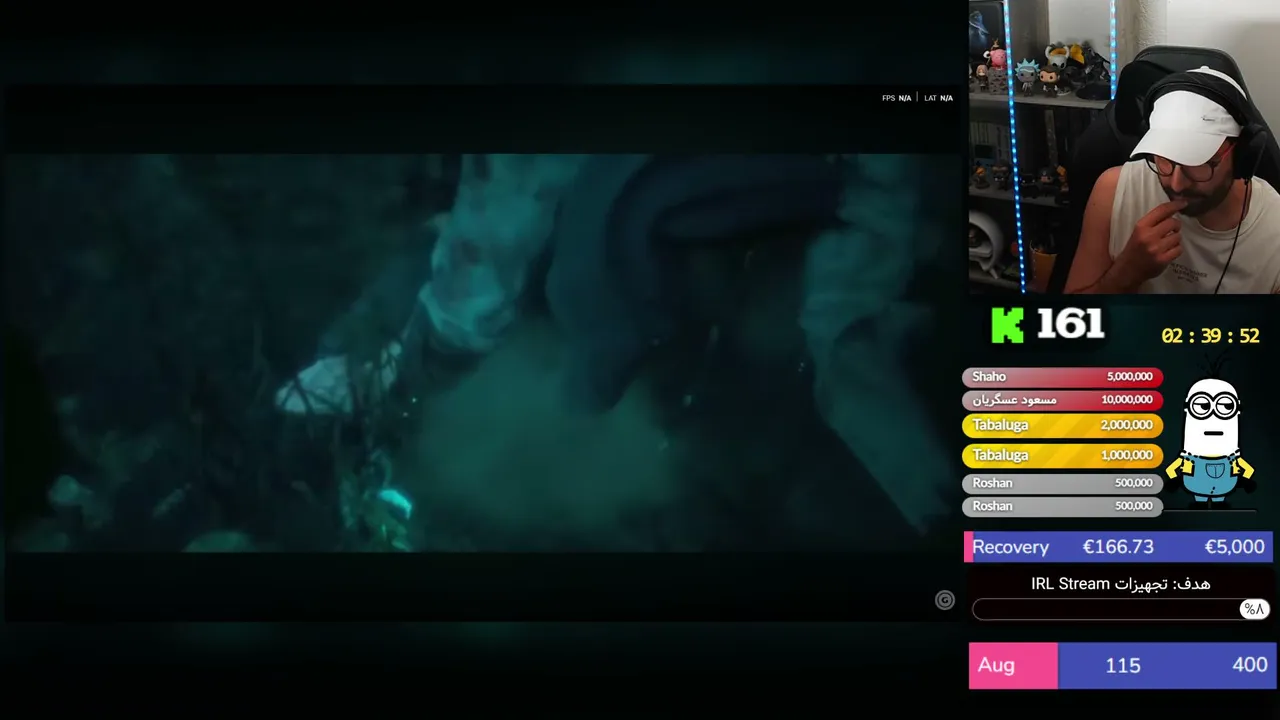Select the مسعود عسگریان 10,000,000 donation row
The image size is (1280, 720).
[x=1062, y=400]
